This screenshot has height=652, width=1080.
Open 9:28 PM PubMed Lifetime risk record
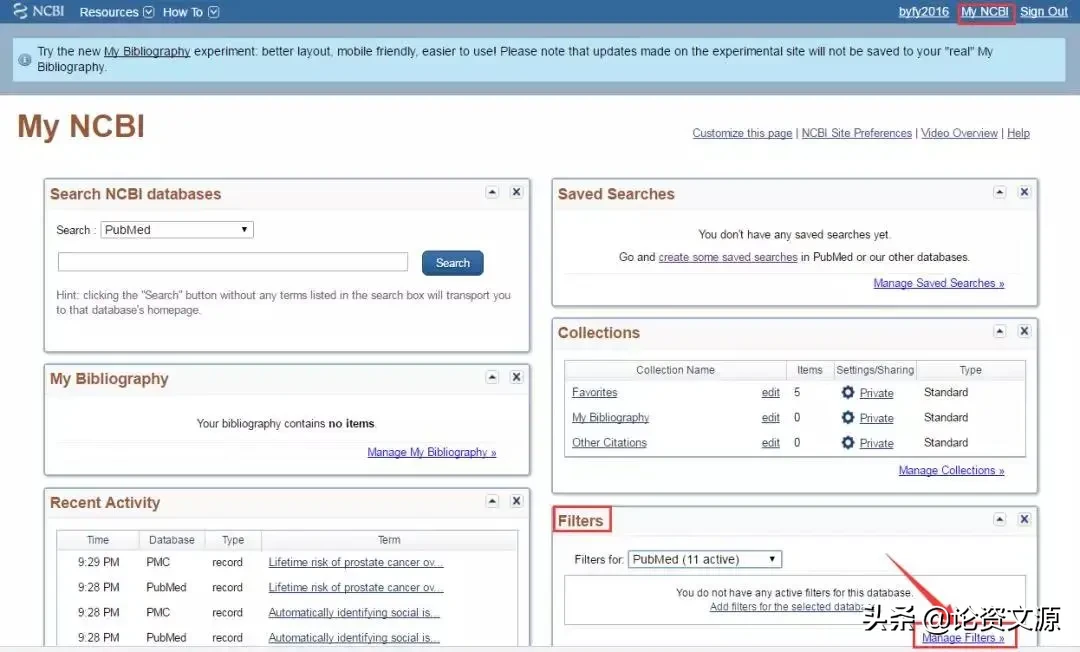pos(355,587)
